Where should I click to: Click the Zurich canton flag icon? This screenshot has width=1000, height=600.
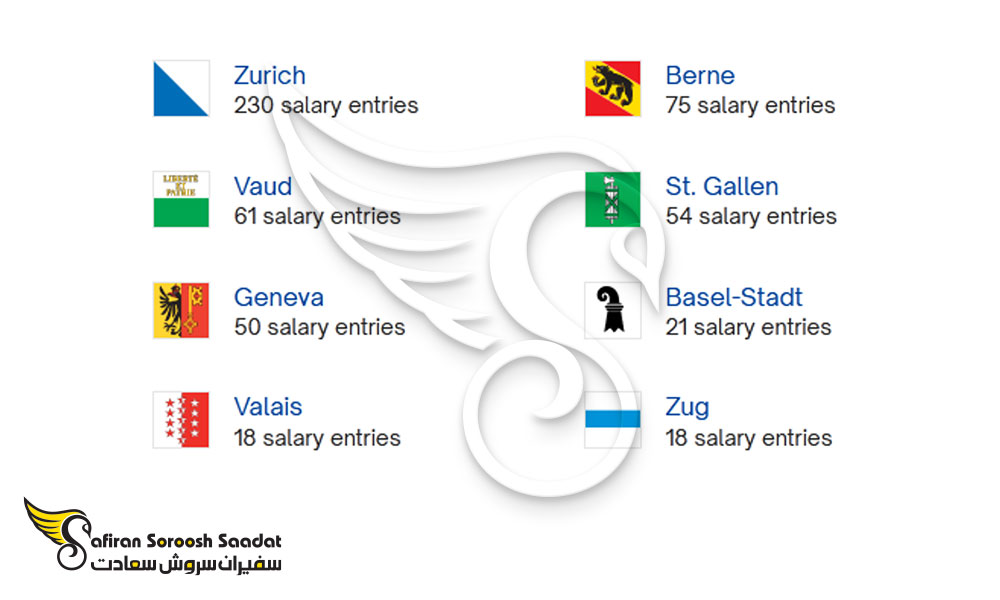(x=181, y=89)
